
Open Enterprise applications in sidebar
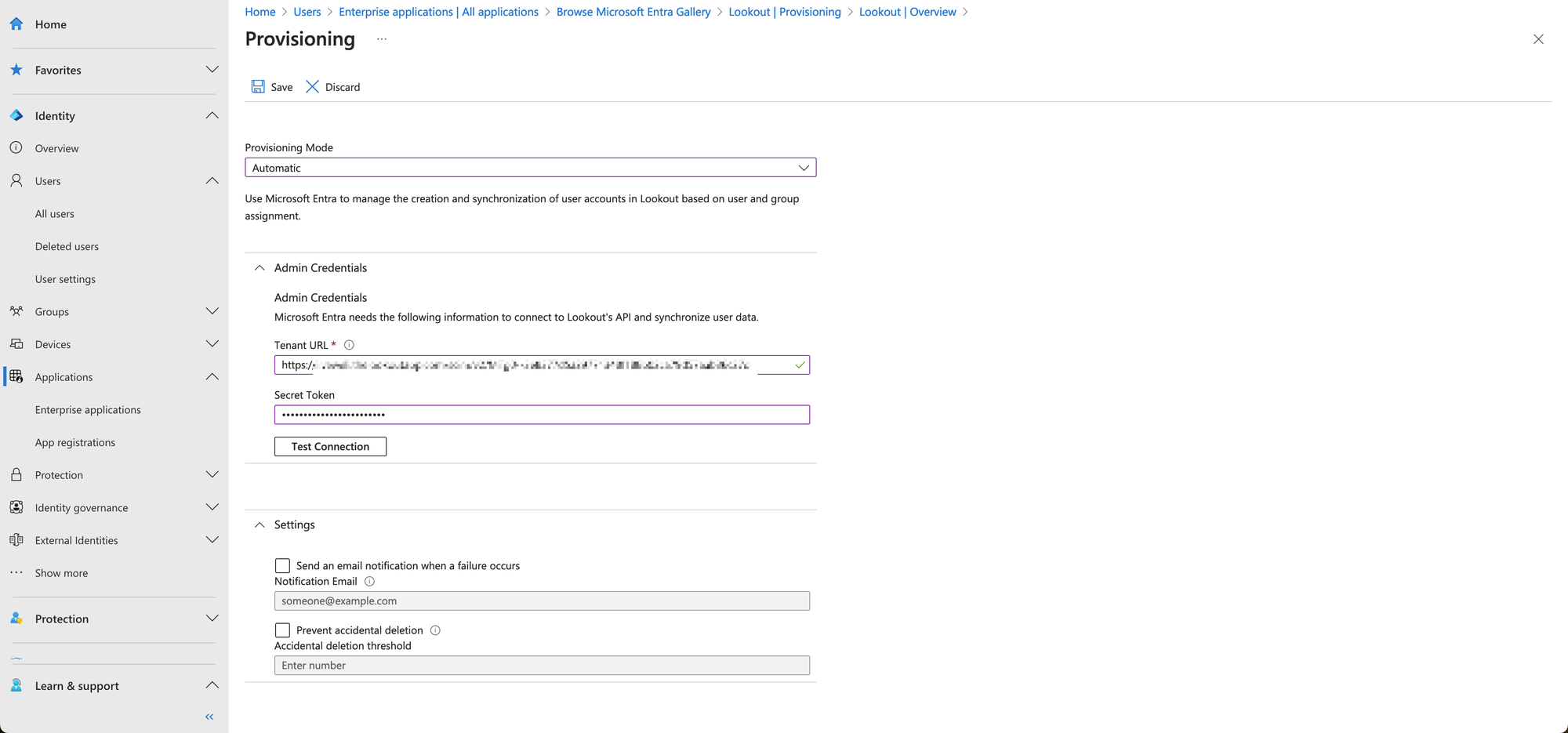pyautogui.click(x=88, y=410)
